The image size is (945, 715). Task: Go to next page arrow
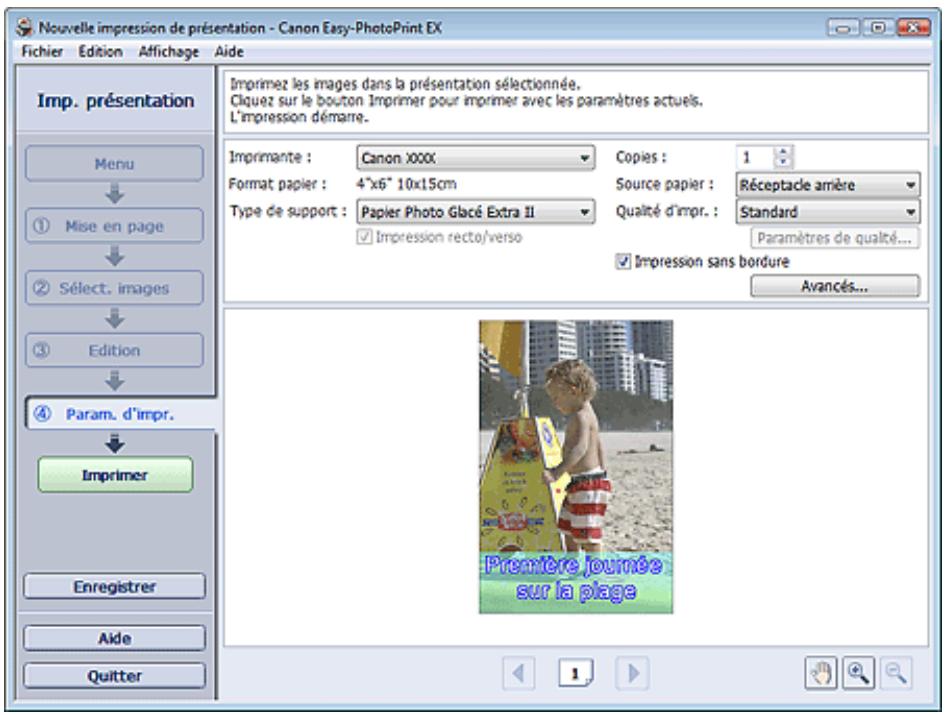pos(632,673)
